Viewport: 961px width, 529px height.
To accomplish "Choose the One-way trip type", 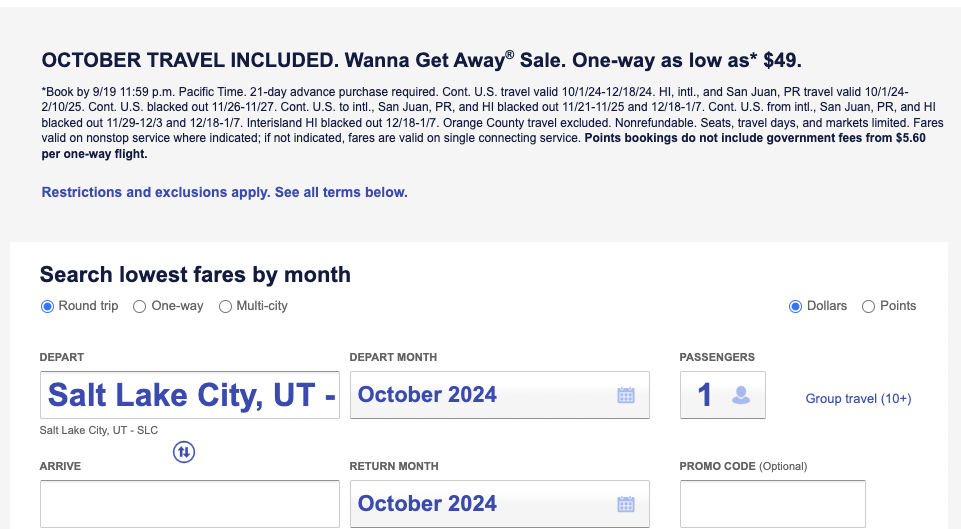I will pyautogui.click(x=140, y=306).
